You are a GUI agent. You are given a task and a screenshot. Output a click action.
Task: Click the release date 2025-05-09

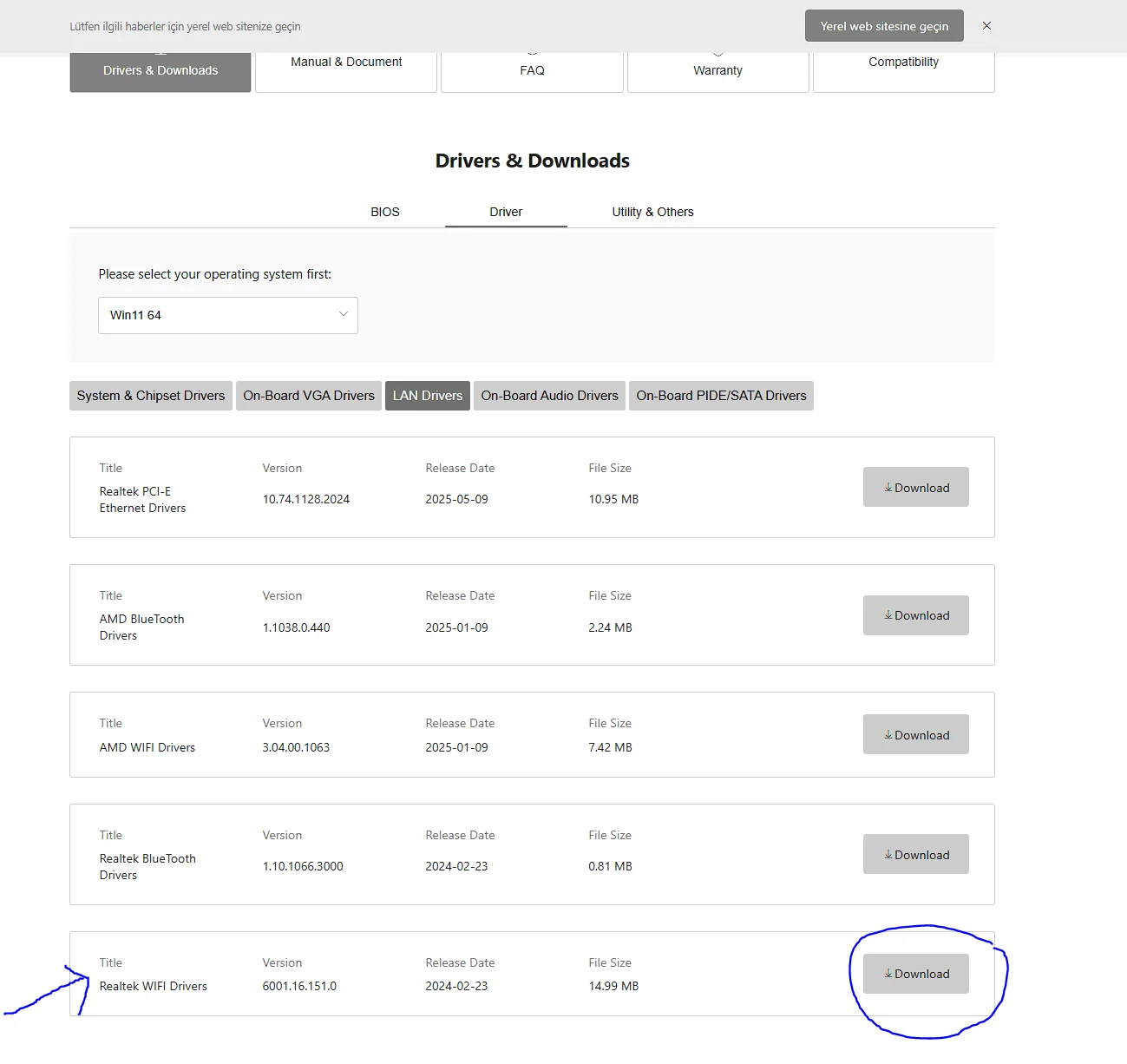[456, 499]
